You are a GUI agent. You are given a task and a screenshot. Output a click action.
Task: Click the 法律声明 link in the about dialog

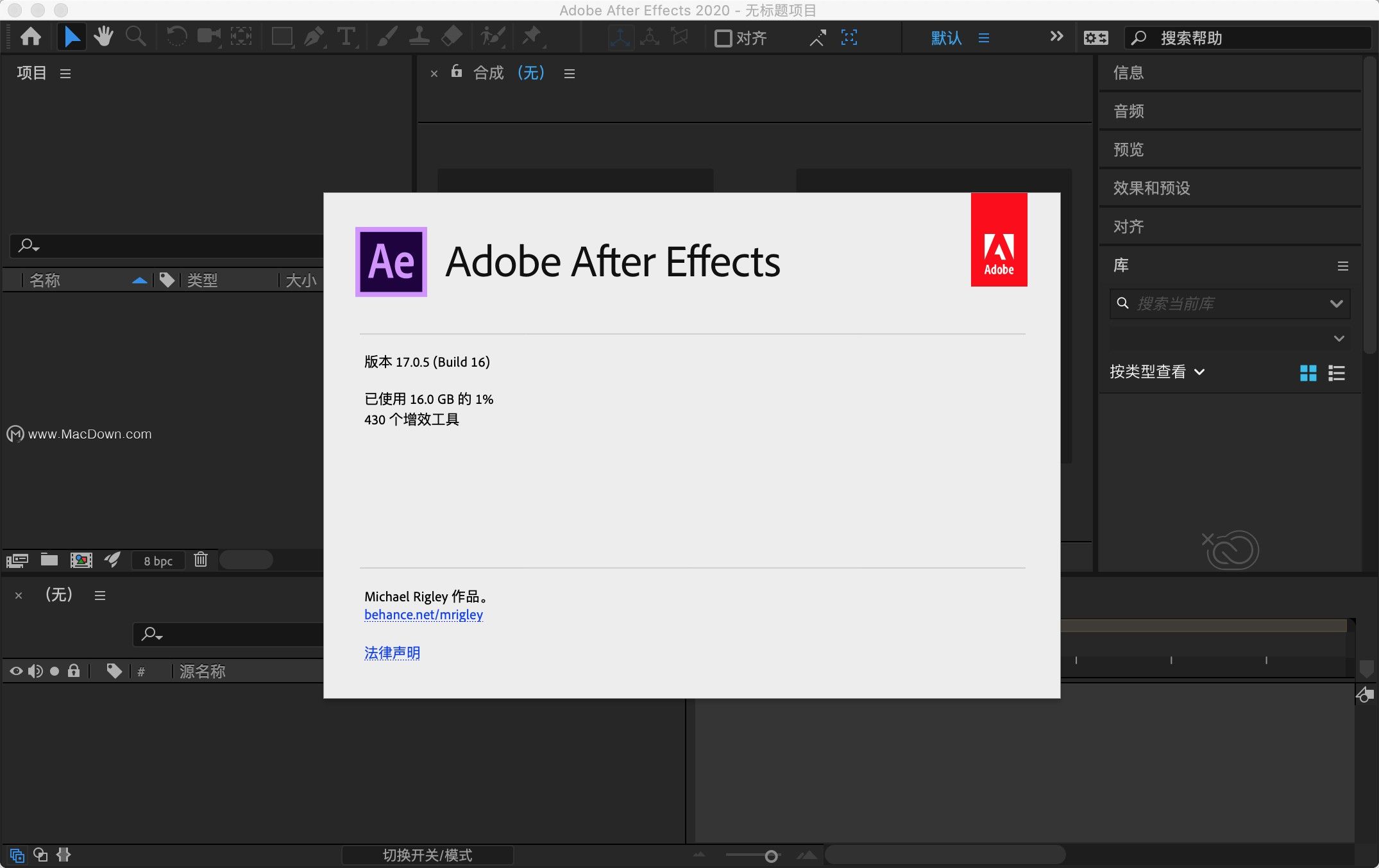tap(391, 652)
